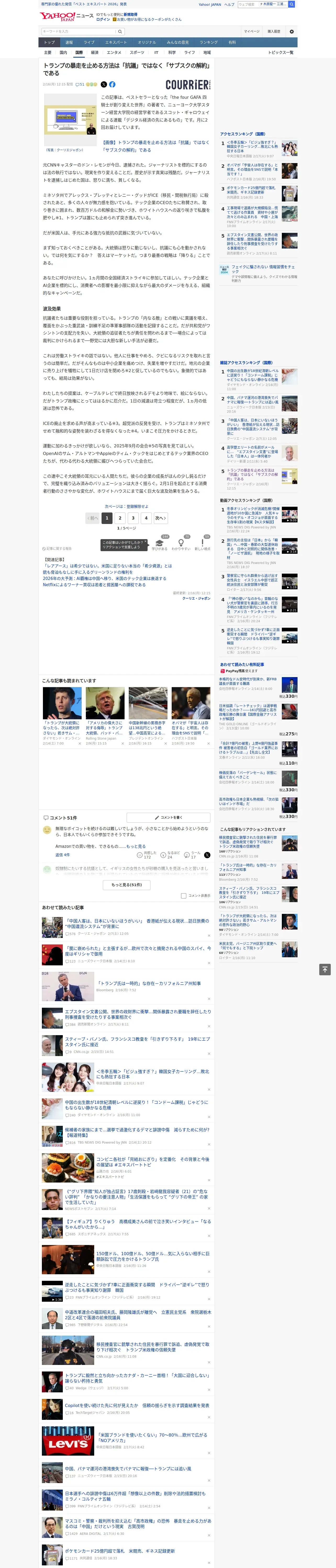Open the 速報 main tab
Image resolution: width=336 pixels, height=1568 pixels.
pos(69,43)
